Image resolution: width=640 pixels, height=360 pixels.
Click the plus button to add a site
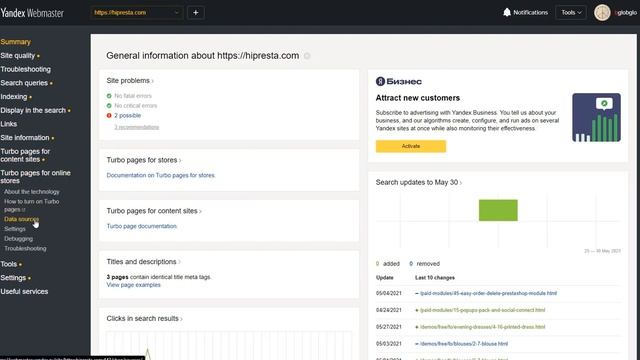pos(196,13)
